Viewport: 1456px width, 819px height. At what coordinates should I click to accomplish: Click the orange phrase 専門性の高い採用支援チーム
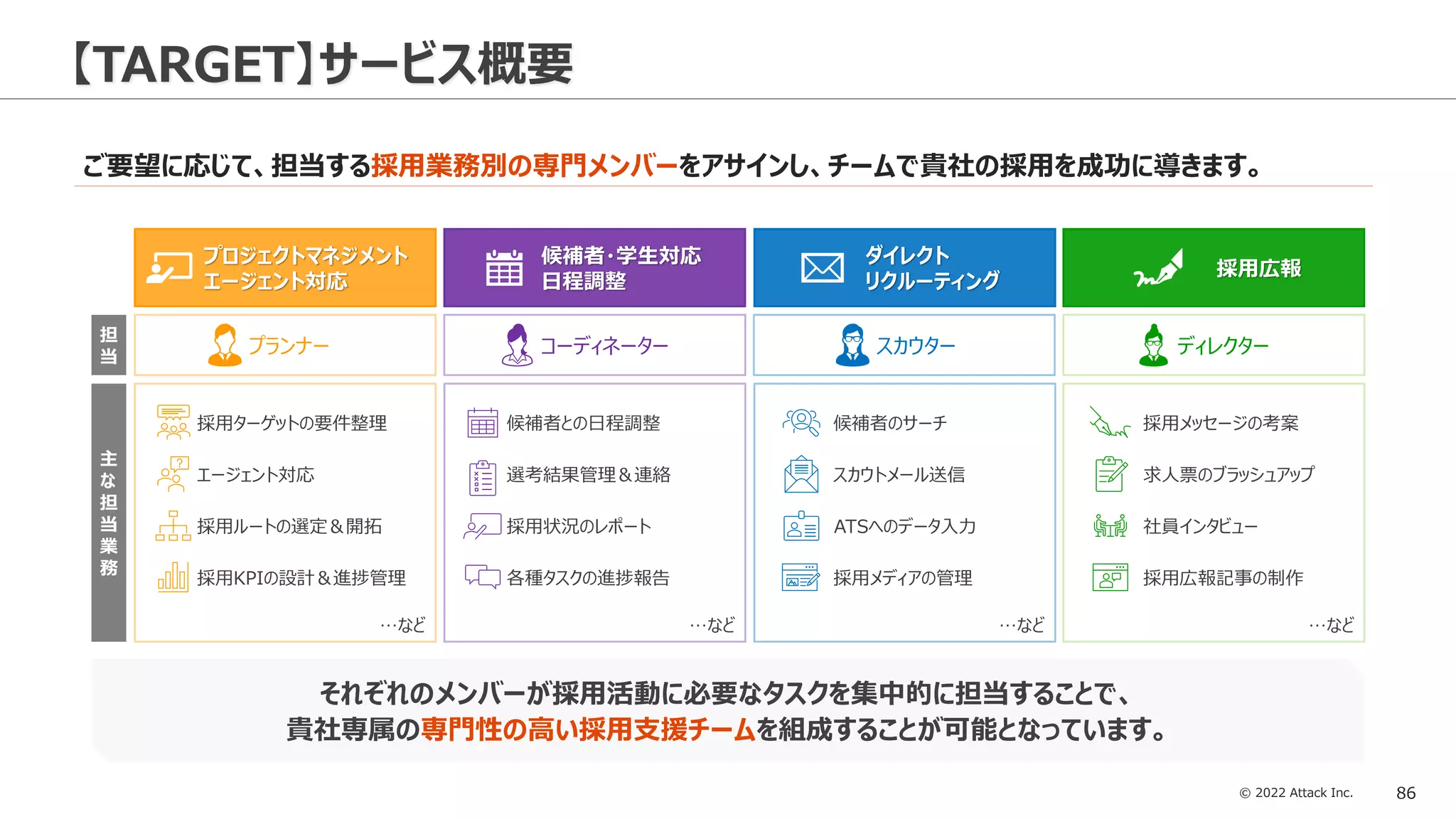pos(588,729)
